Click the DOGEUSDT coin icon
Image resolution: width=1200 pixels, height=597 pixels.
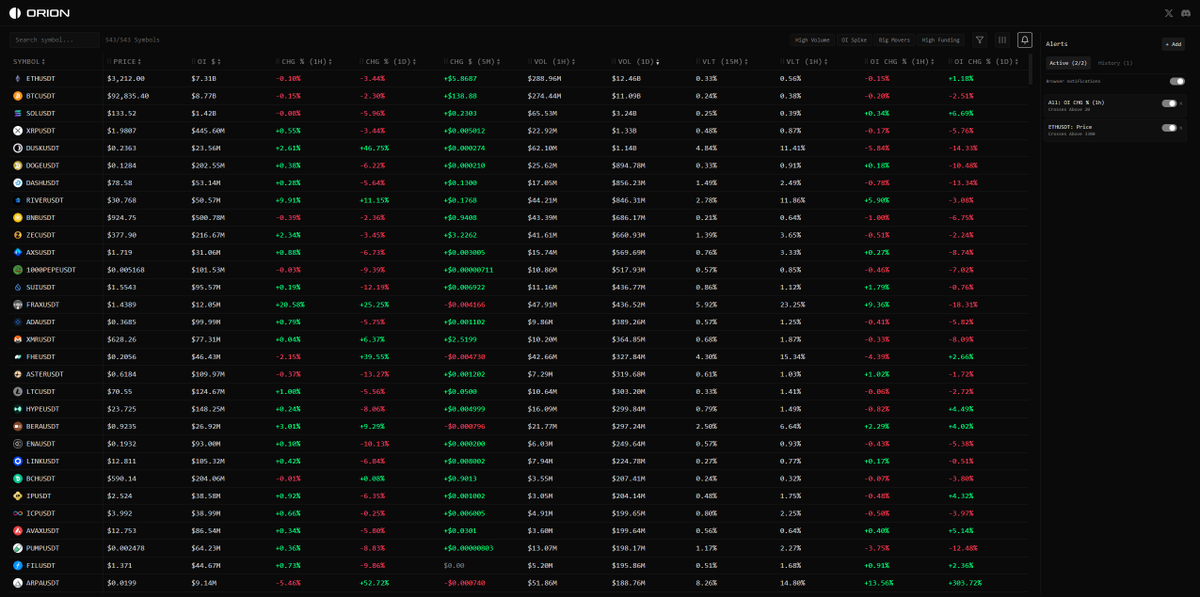[18, 165]
